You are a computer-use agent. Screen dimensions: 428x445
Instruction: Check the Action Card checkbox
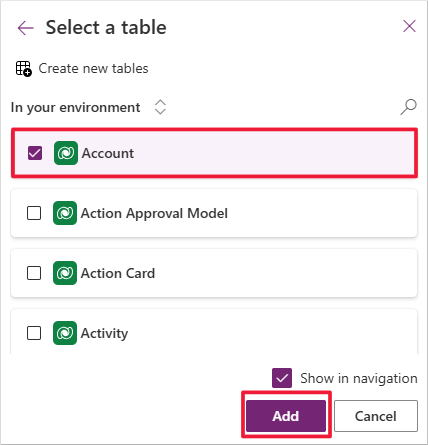click(34, 273)
